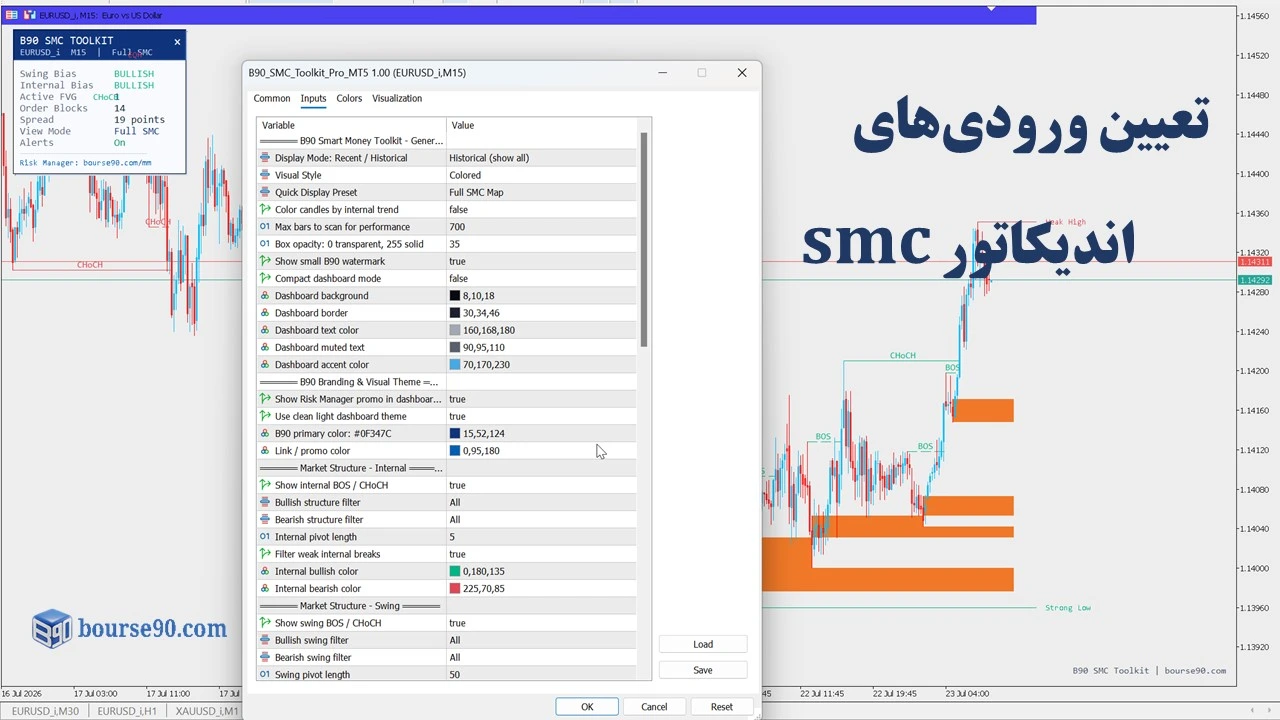Click the Save button
This screenshot has width=1280, height=720.
pyautogui.click(x=703, y=670)
